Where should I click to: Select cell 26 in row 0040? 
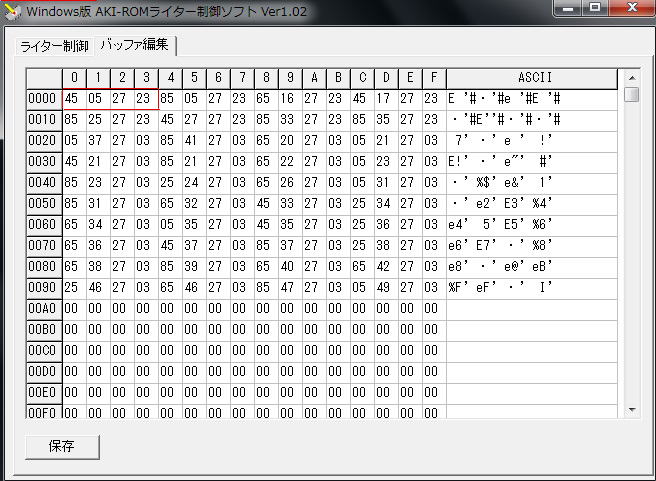[x=290, y=183]
